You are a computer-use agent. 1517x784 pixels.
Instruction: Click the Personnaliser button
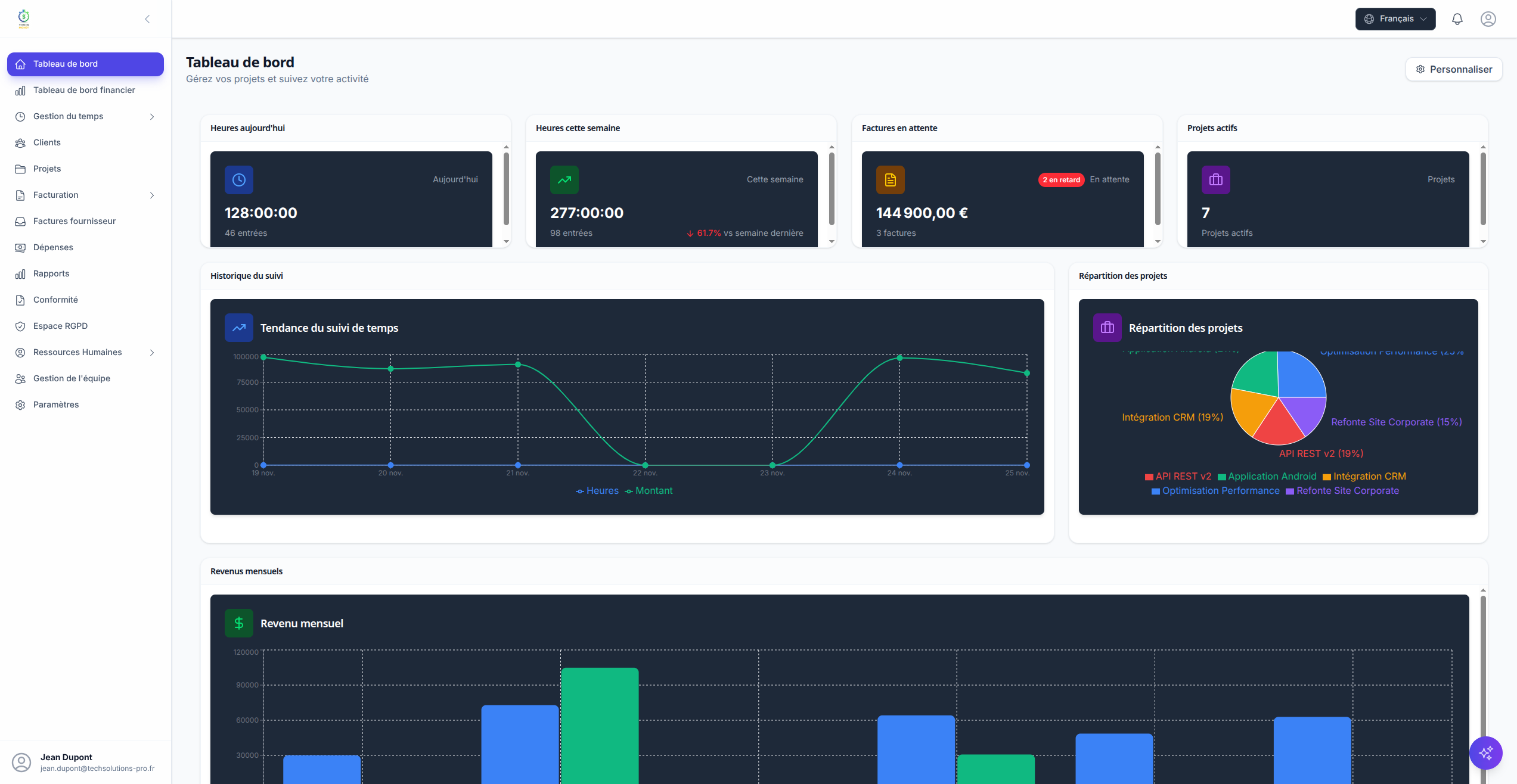pyautogui.click(x=1454, y=69)
